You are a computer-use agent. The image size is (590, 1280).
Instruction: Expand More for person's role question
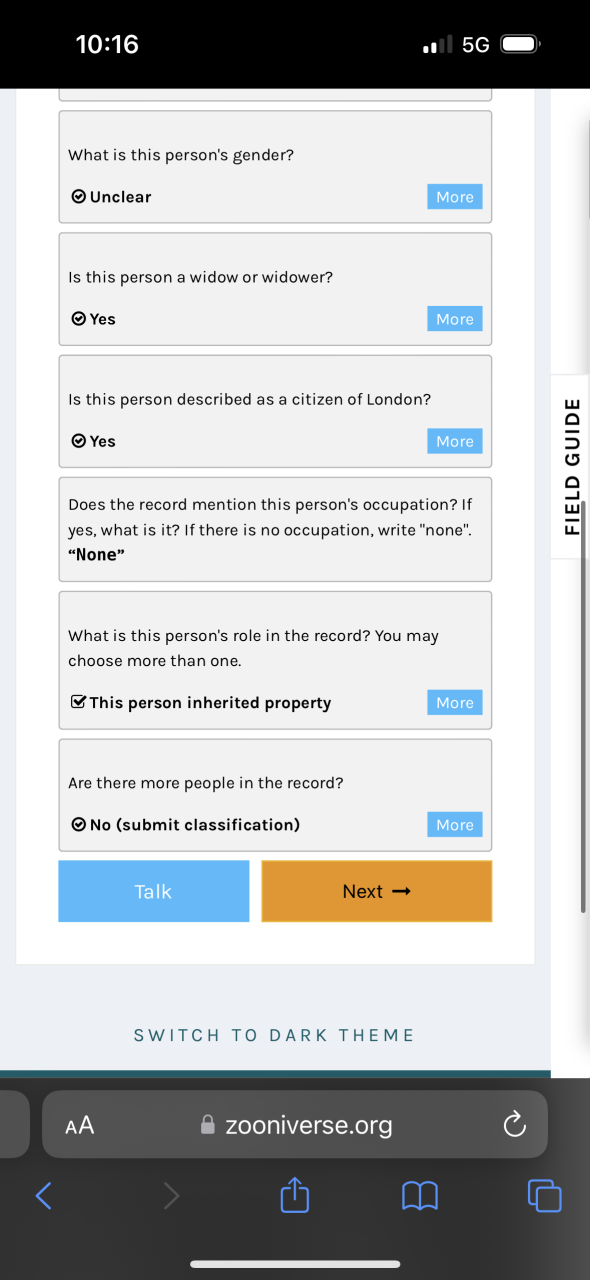coord(455,703)
